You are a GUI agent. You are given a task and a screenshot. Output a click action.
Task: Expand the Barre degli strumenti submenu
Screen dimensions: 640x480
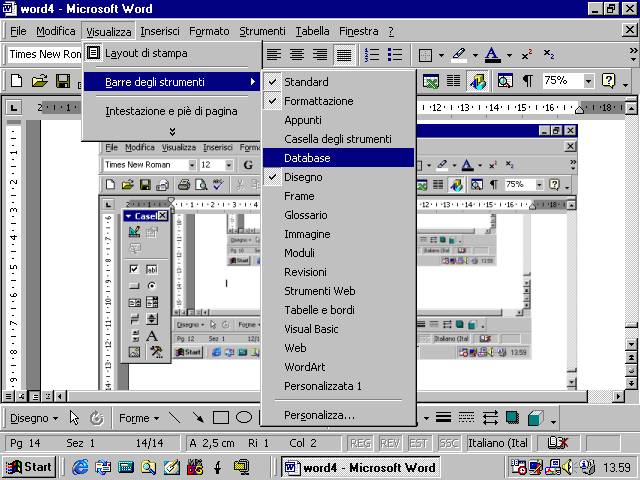(x=172, y=82)
